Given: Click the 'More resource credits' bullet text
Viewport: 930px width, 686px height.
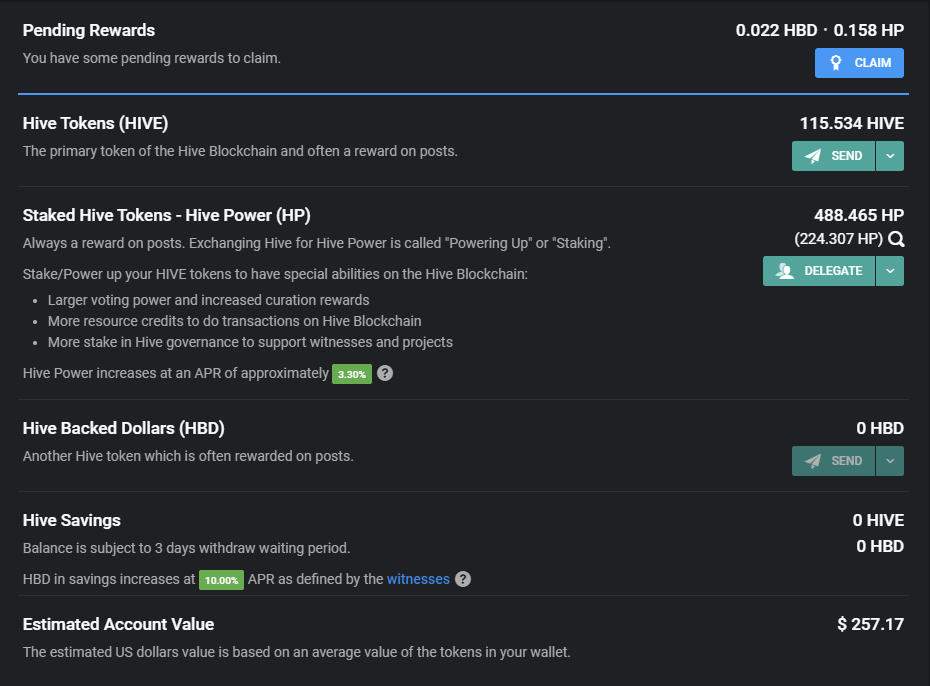Looking at the screenshot, I should (x=235, y=321).
